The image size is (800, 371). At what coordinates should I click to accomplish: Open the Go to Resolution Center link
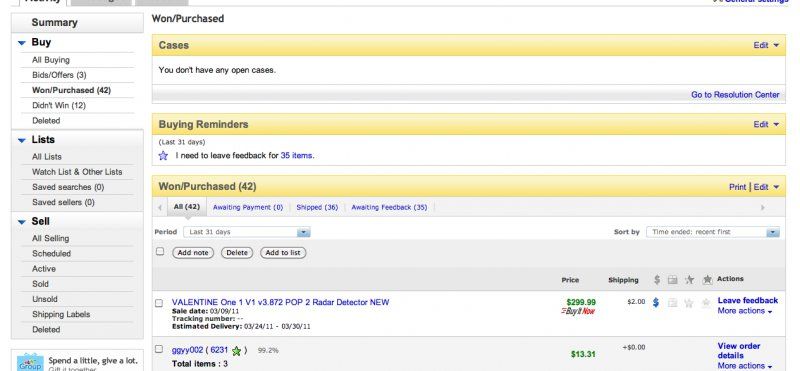click(735, 95)
